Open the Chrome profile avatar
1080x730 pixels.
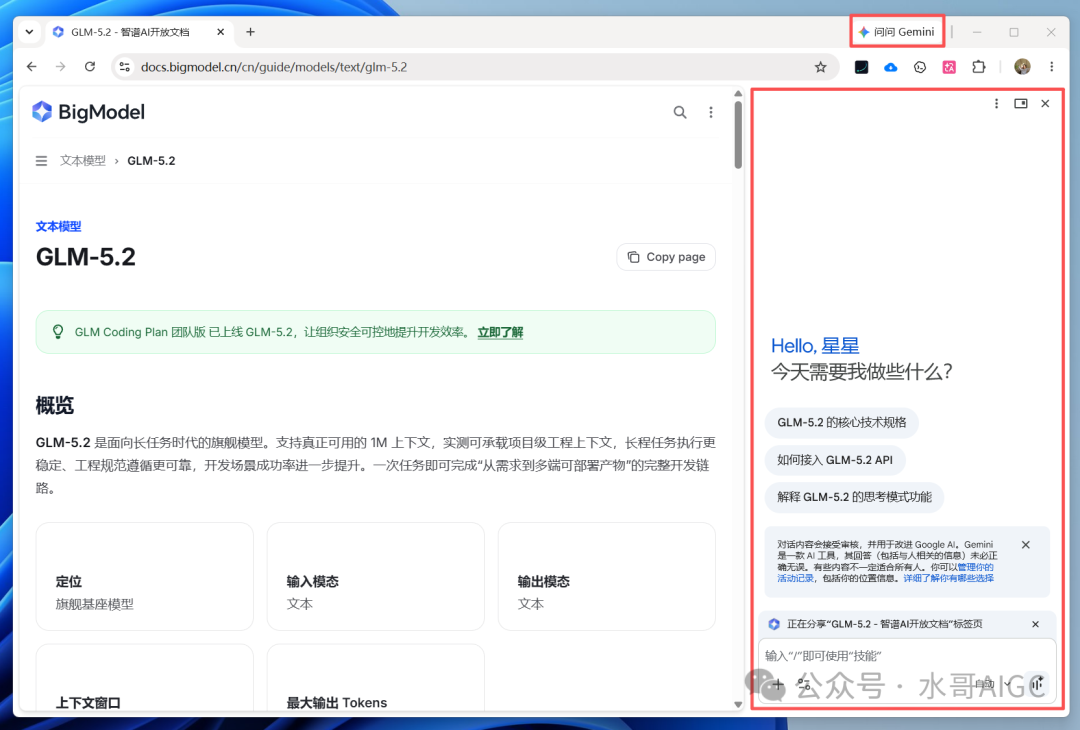(x=1022, y=67)
